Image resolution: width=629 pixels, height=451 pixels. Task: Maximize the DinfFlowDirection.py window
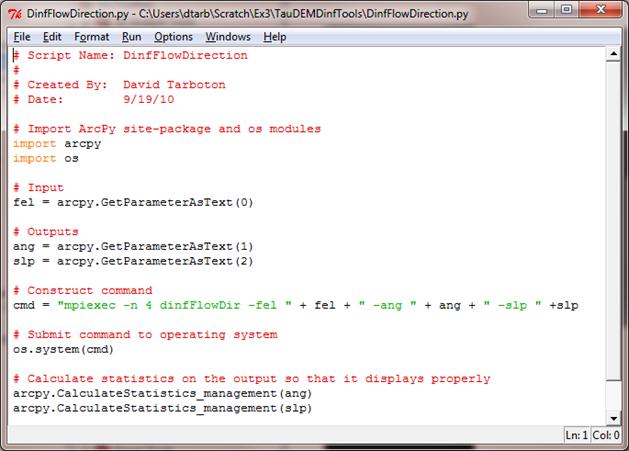[x=566, y=10]
